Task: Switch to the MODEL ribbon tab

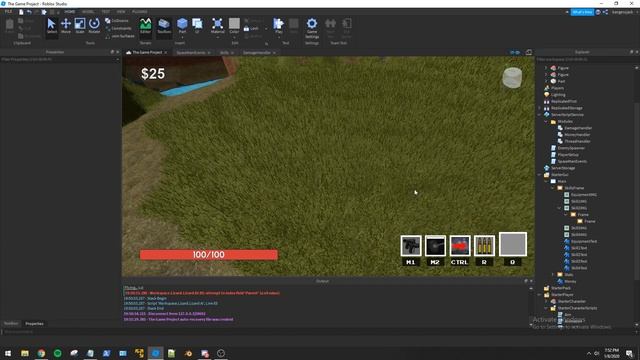Action: pyautogui.click(x=88, y=12)
